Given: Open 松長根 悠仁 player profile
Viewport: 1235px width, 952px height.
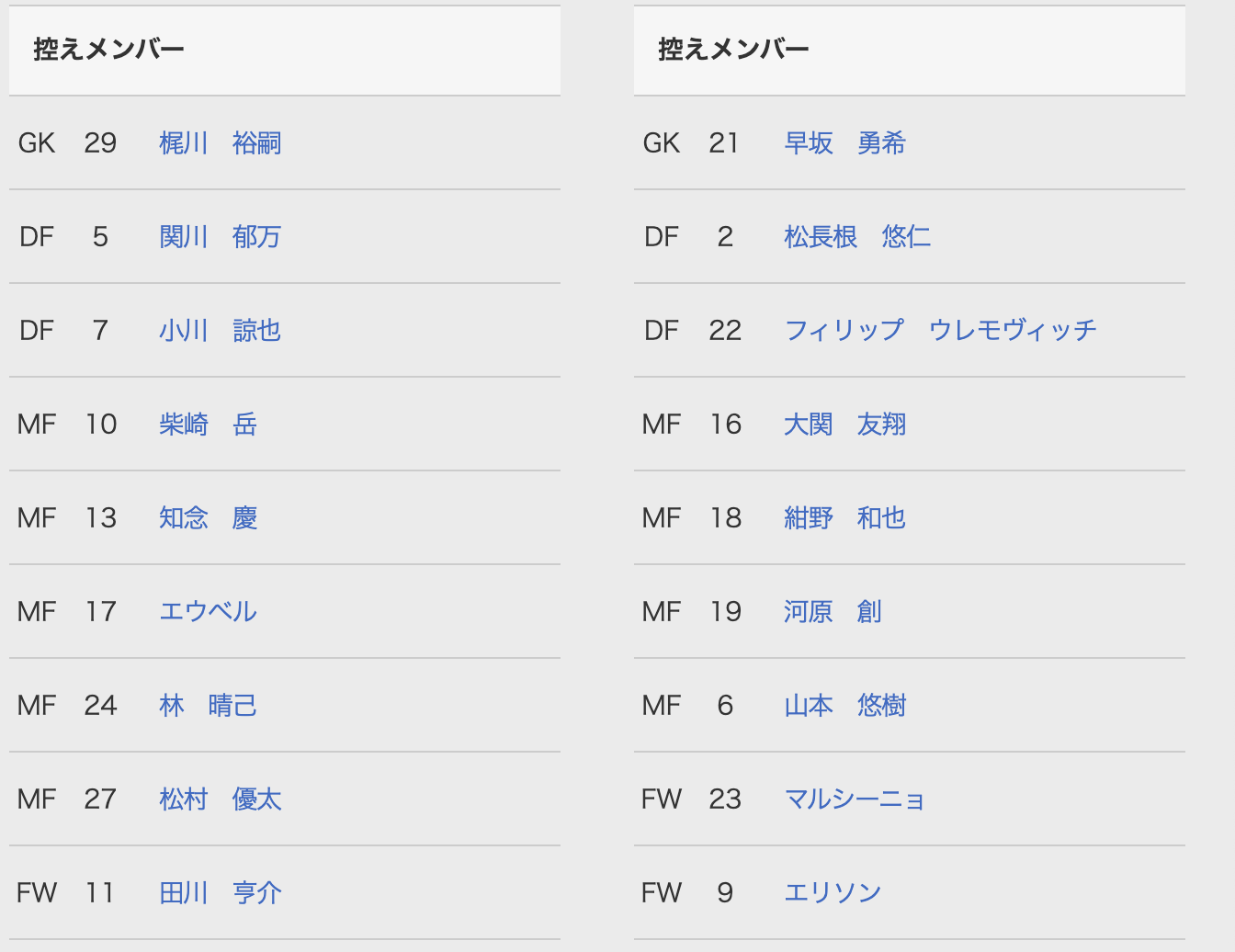Looking at the screenshot, I should pyautogui.click(x=856, y=237).
